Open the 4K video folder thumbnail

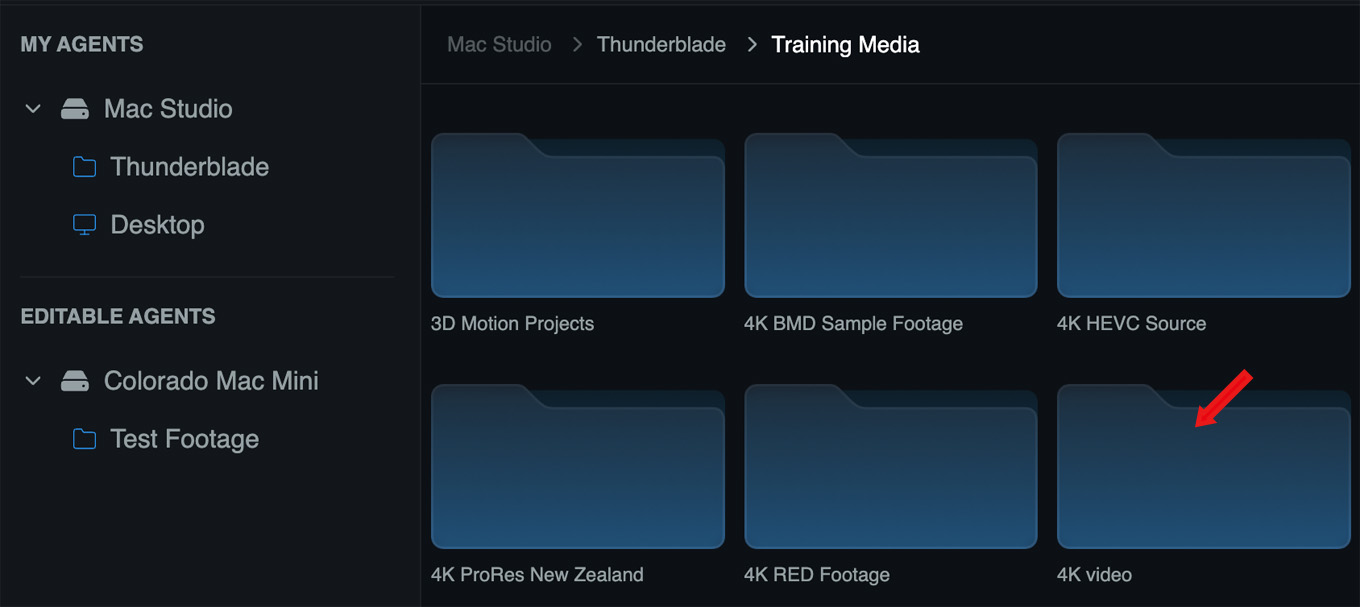[1203, 467]
